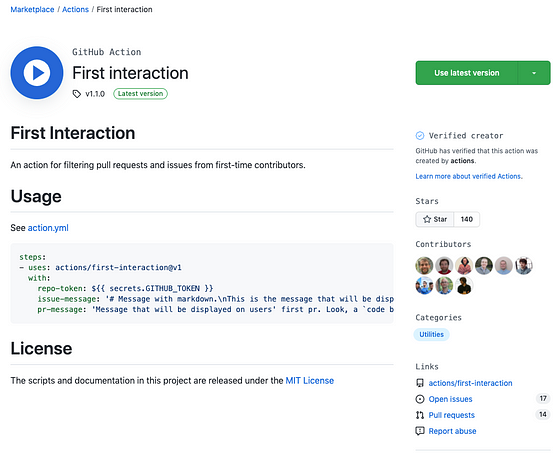Click the 140 stars count
Viewport: 560px width, 457px height.
click(466, 219)
